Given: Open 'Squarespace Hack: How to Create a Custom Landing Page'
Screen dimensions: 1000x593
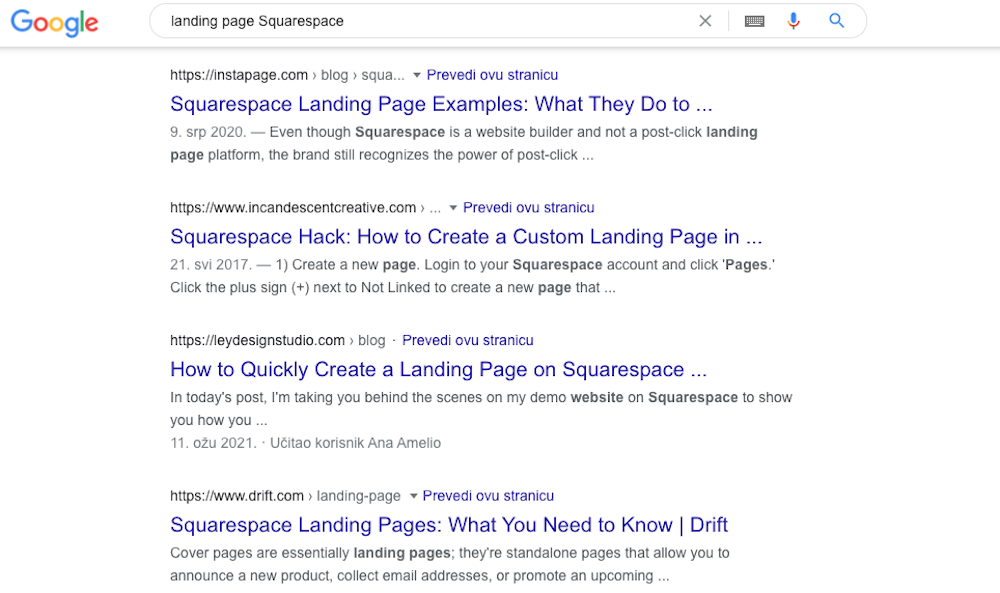Looking at the screenshot, I should click(466, 237).
